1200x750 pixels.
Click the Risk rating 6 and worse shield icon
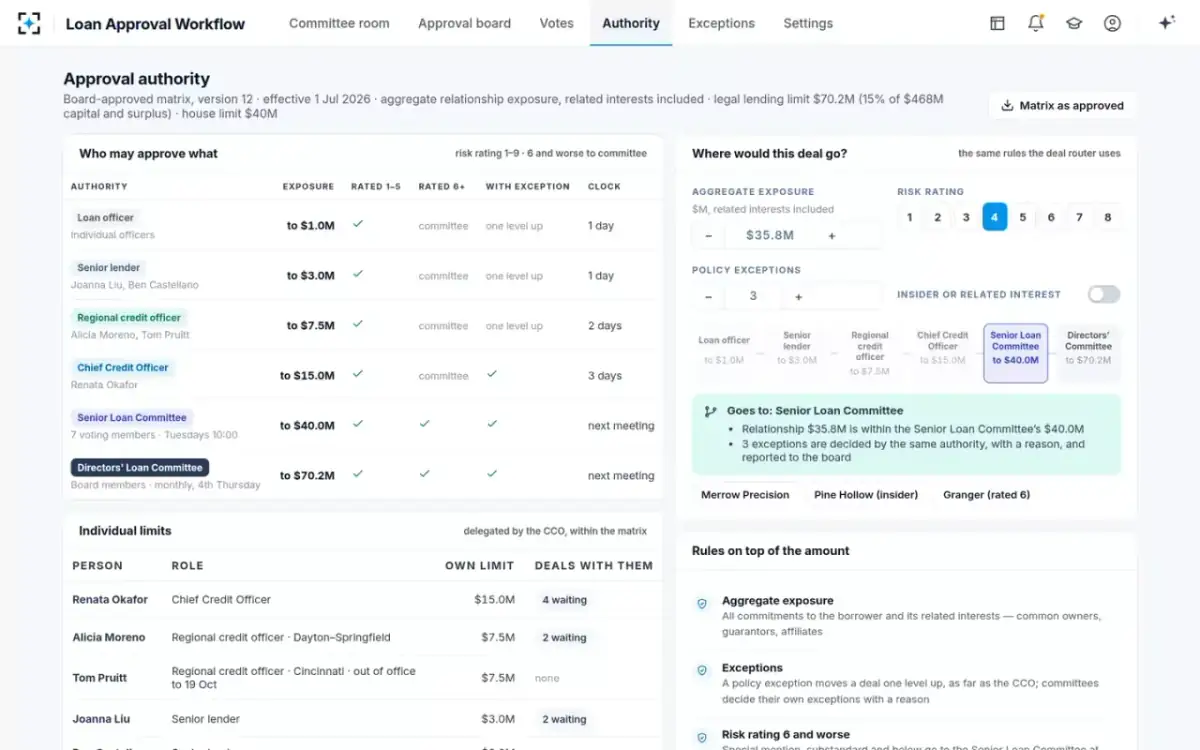click(x=702, y=737)
